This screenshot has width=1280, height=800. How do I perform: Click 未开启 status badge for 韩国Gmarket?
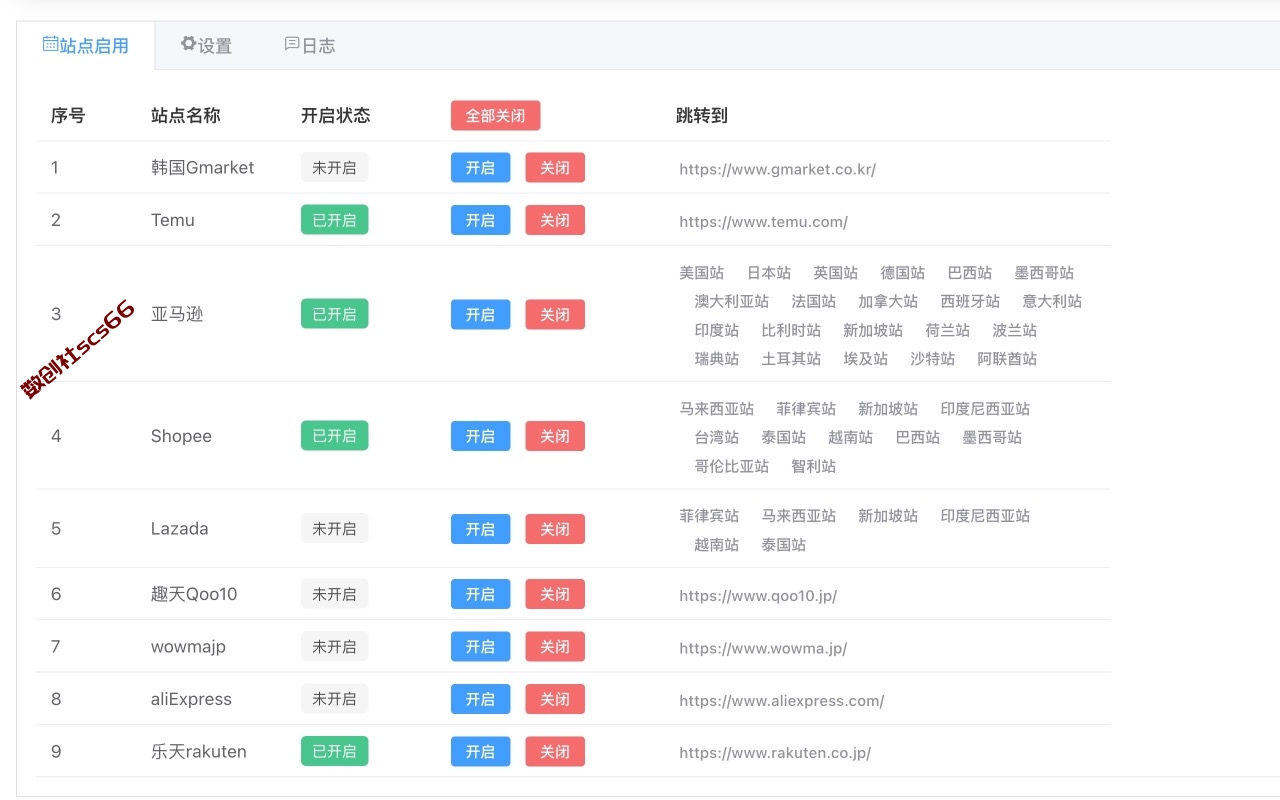pos(334,168)
